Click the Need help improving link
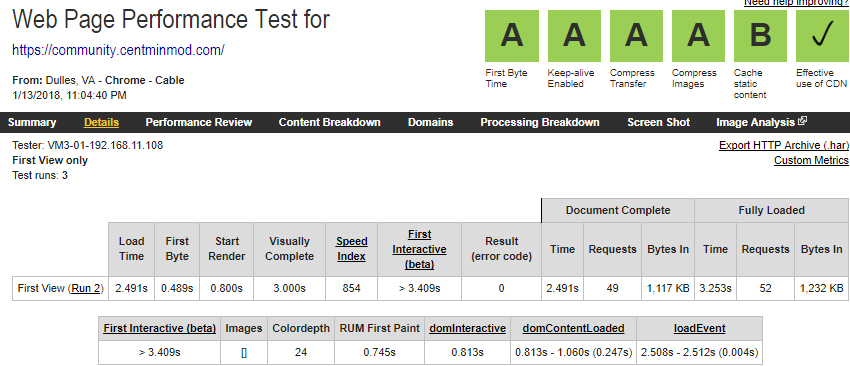The width and height of the screenshot is (850, 366). tap(796, 3)
